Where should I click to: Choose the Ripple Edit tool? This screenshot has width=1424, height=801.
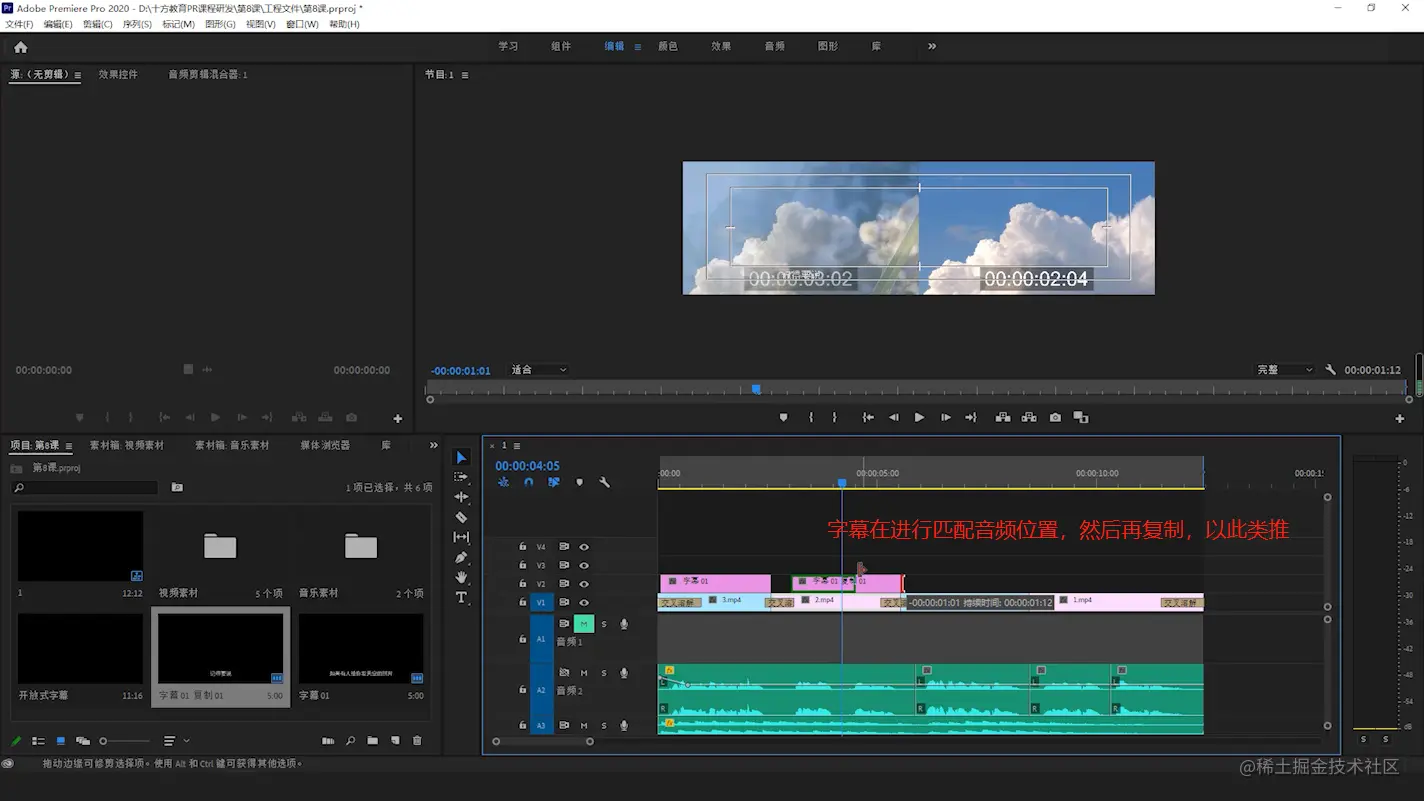point(461,497)
